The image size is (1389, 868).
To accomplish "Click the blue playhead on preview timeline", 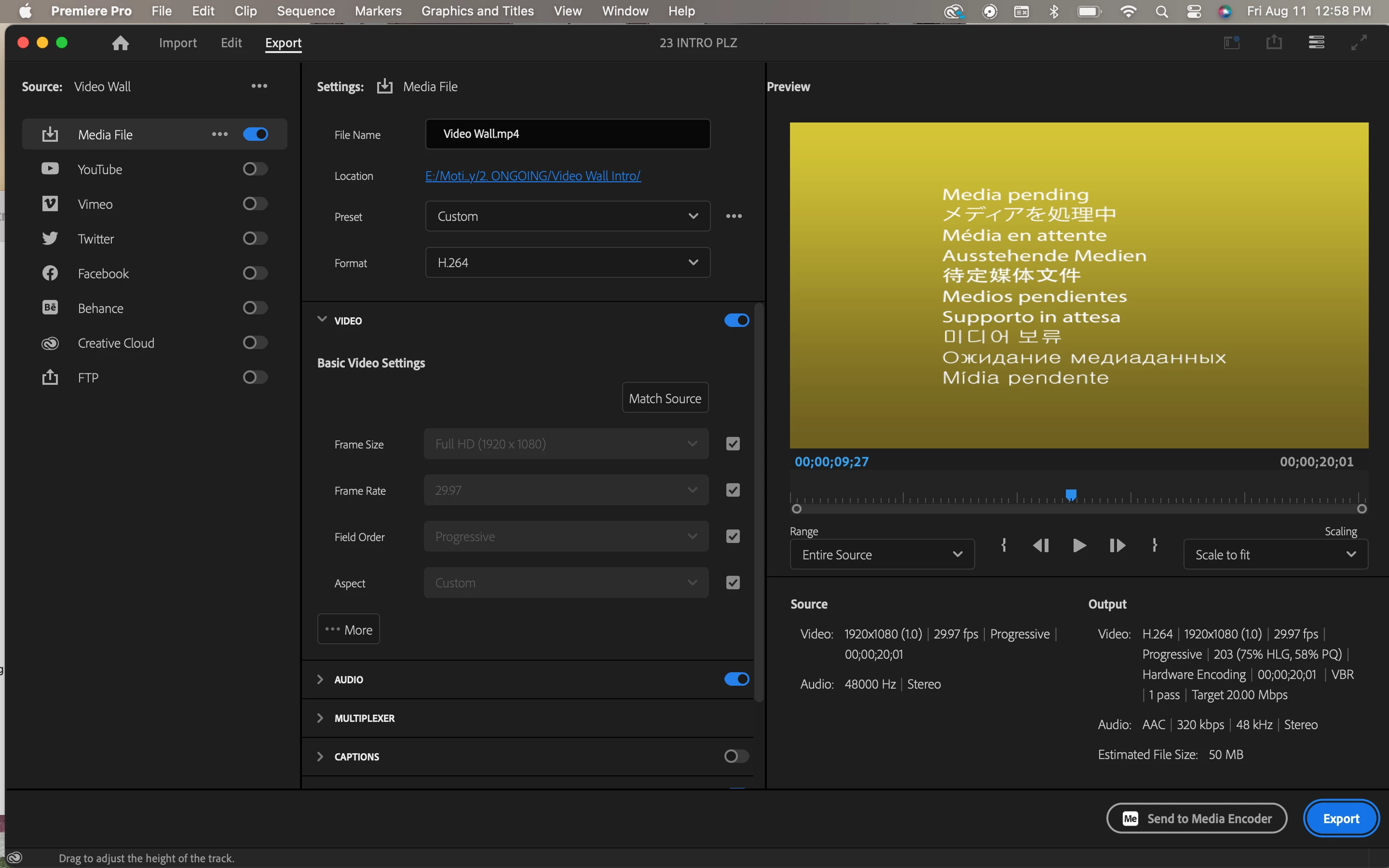I will pyautogui.click(x=1071, y=494).
